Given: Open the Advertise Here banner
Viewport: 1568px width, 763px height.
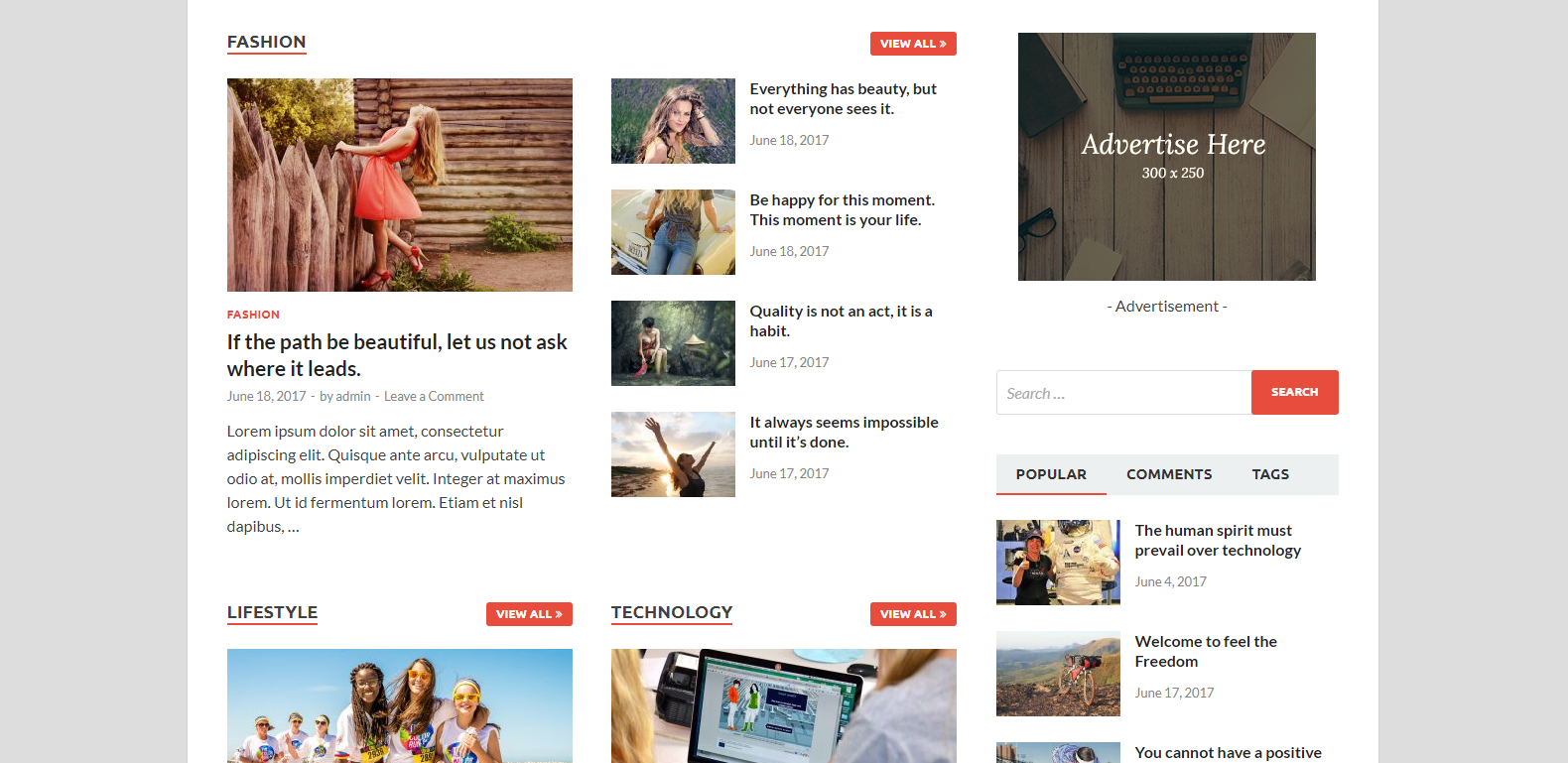Looking at the screenshot, I should [x=1166, y=157].
